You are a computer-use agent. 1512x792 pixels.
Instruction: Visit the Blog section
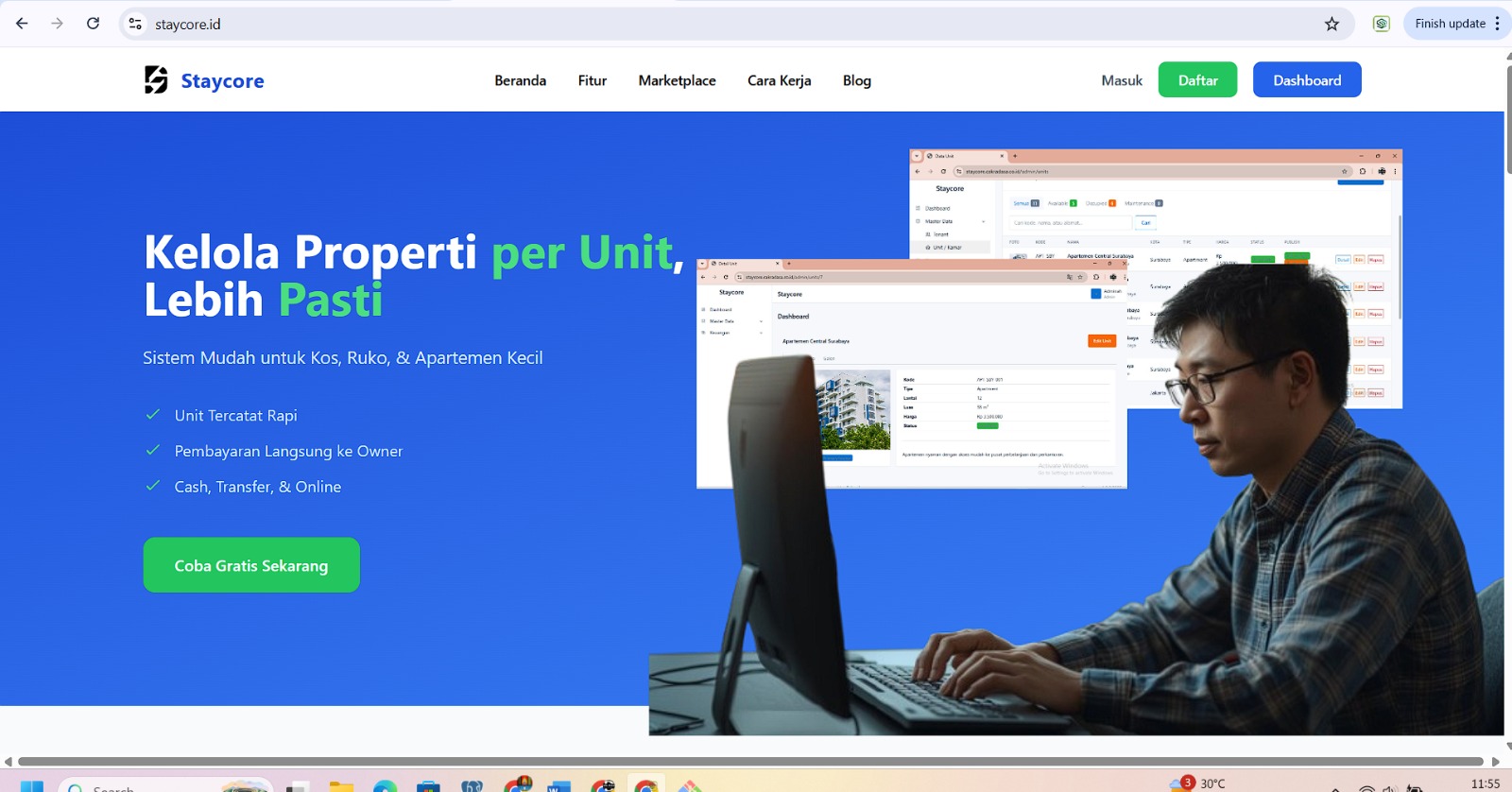857,80
